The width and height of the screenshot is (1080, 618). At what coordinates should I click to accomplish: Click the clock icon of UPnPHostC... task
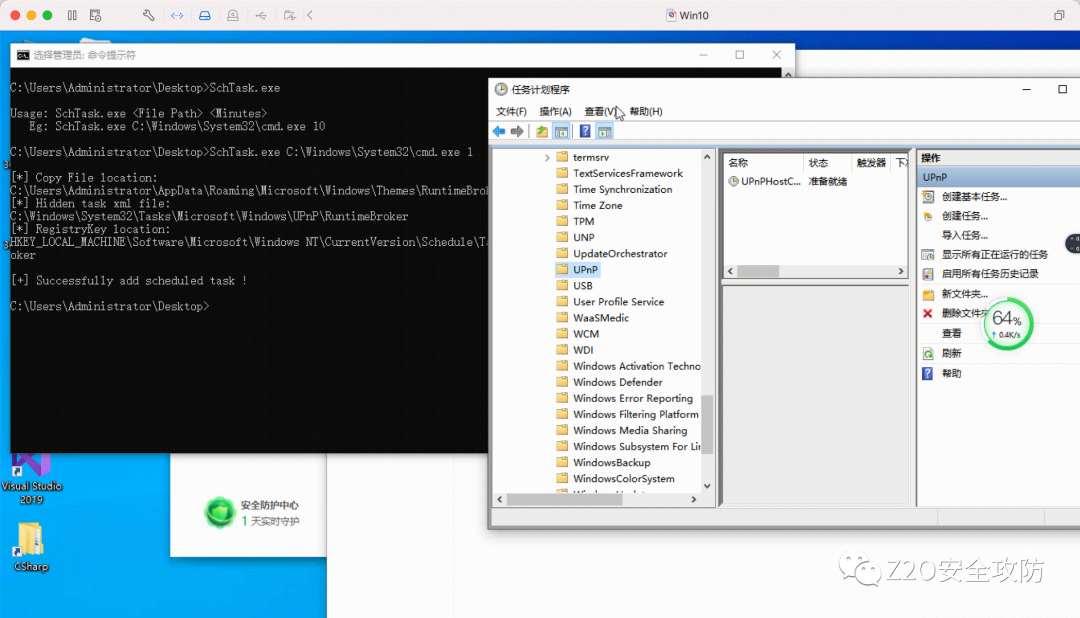734,181
